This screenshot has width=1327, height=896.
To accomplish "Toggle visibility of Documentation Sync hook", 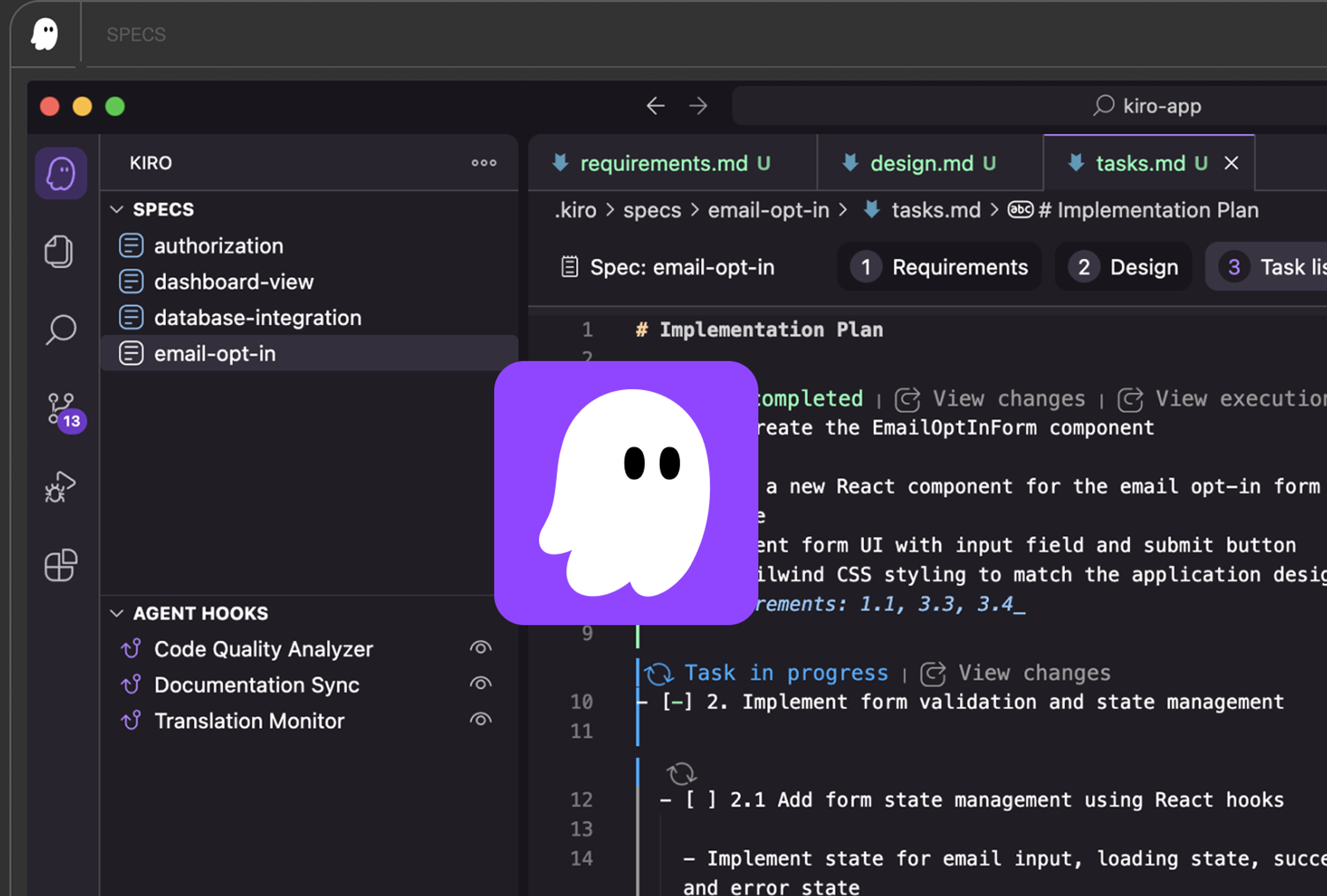I will tap(481, 684).
